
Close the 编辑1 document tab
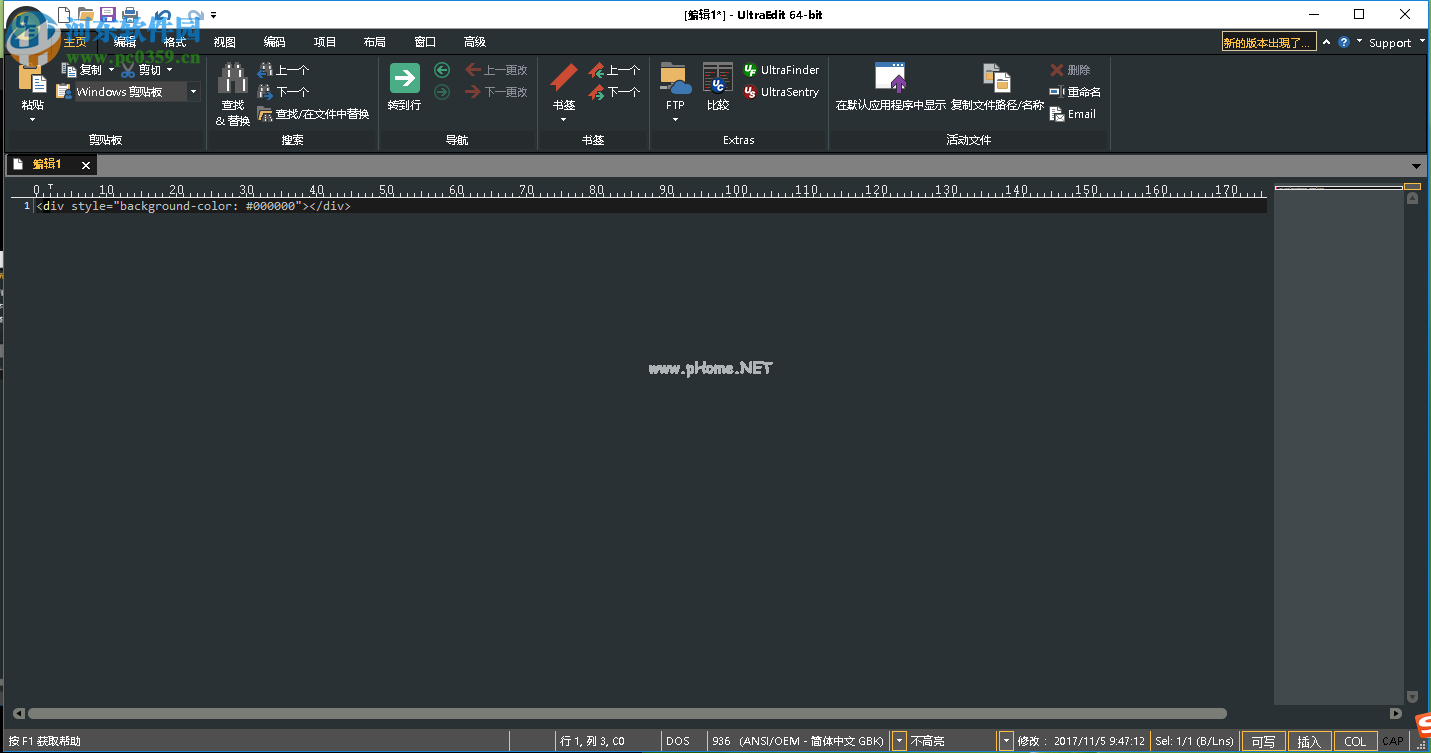pos(86,166)
